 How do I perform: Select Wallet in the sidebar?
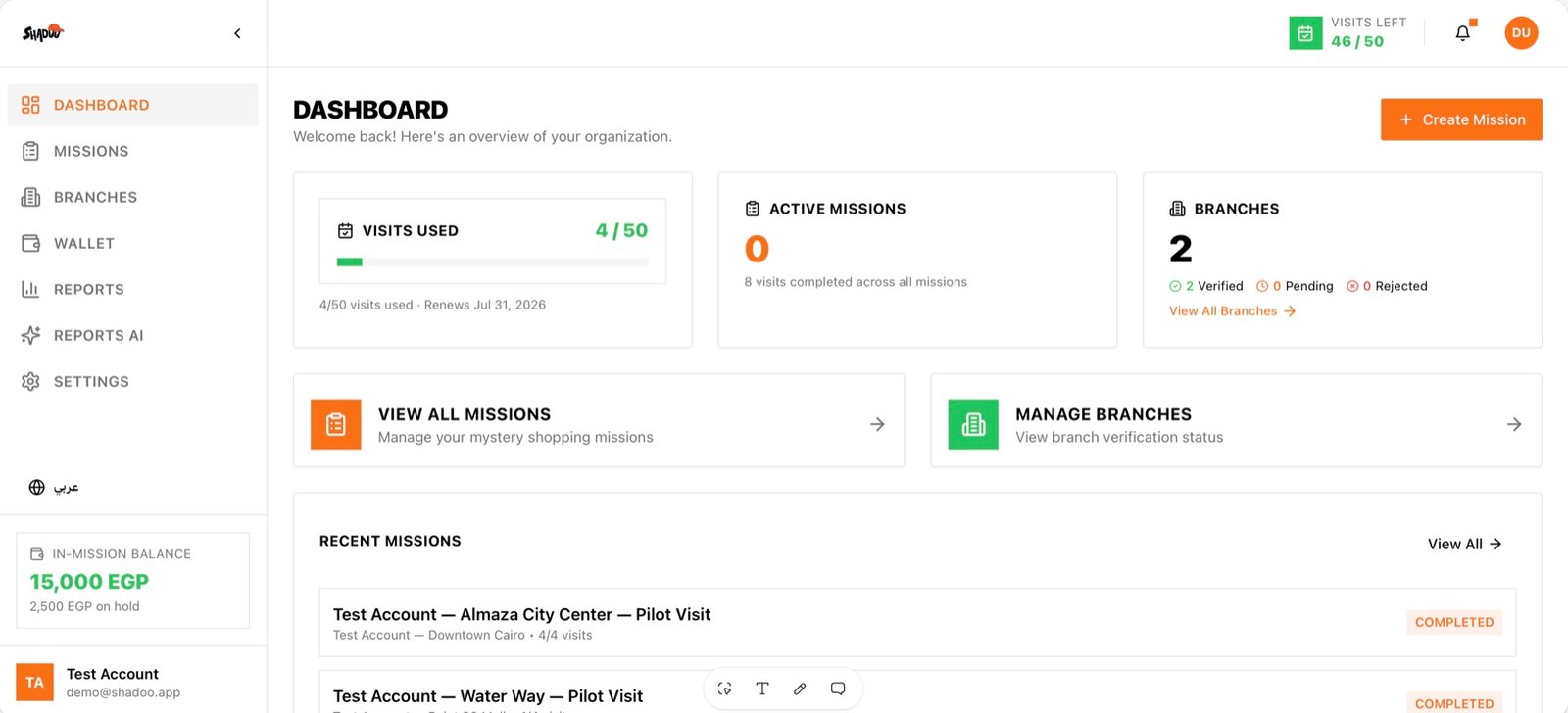[132, 243]
